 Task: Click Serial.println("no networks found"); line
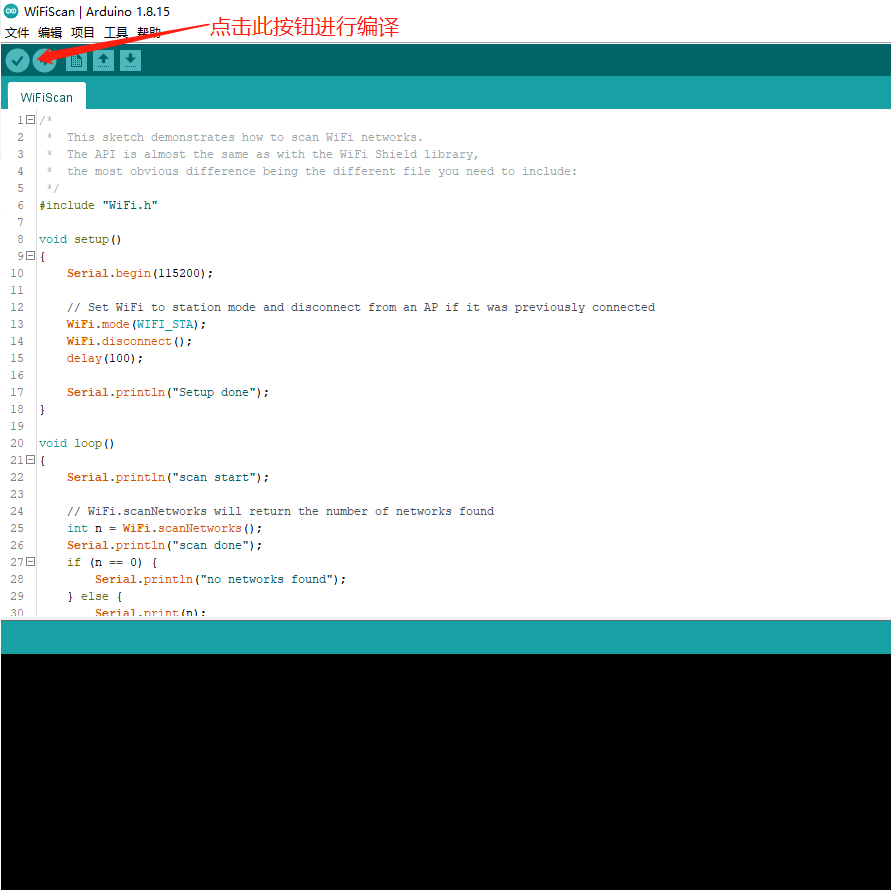click(x=220, y=579)
